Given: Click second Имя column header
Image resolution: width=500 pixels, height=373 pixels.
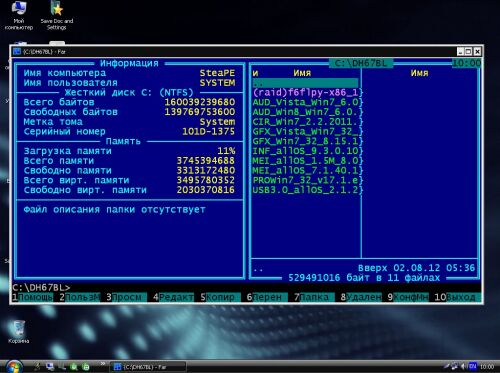Looking at the screenshot, I should (x=419, y=73).
